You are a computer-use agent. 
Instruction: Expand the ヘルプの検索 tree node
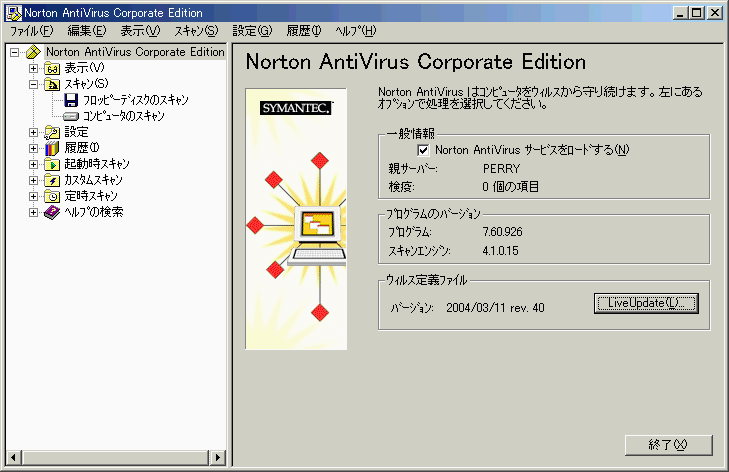33,212
